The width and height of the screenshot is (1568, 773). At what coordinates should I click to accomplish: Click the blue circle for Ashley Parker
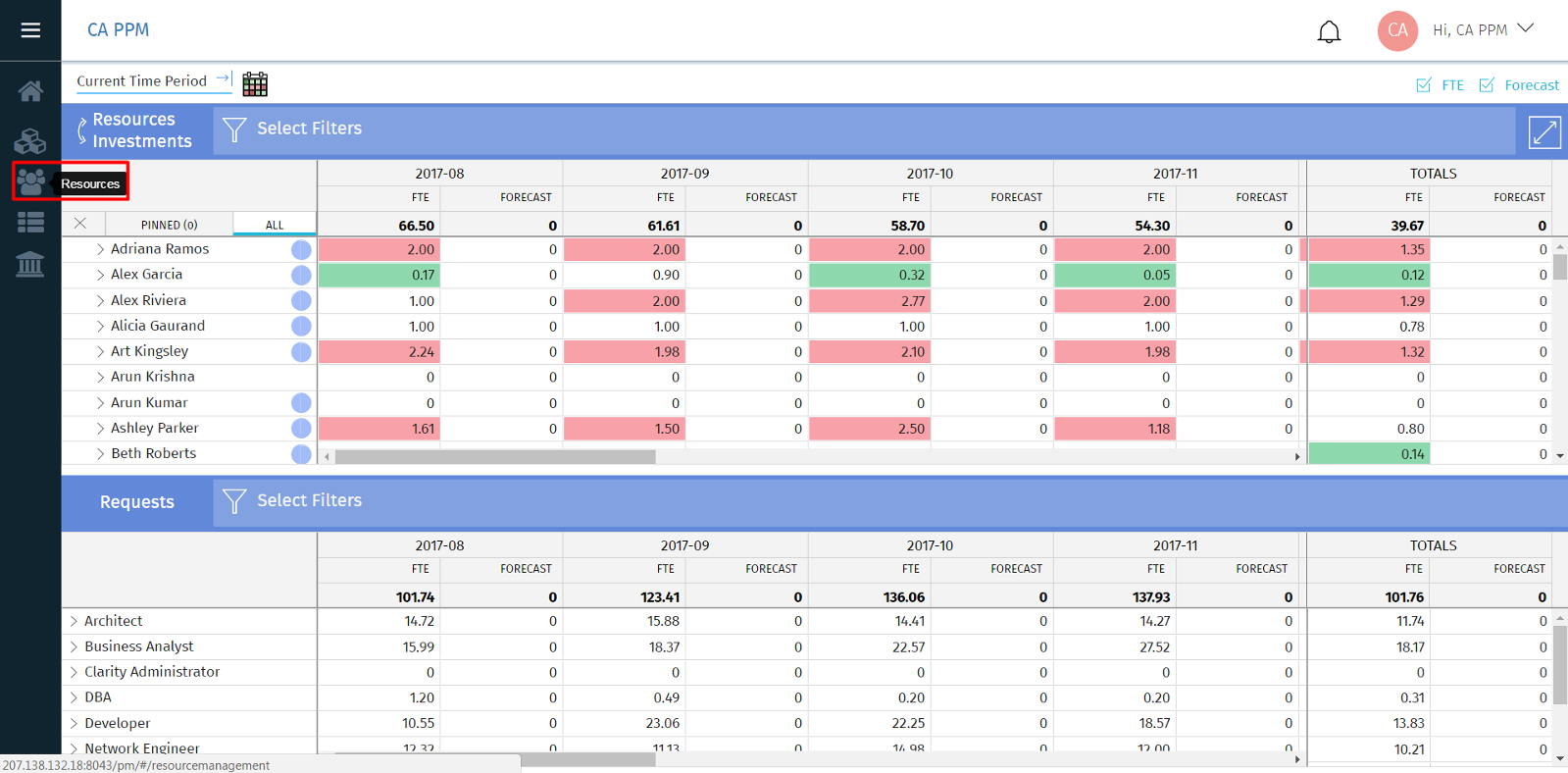[x=301, y=429]
